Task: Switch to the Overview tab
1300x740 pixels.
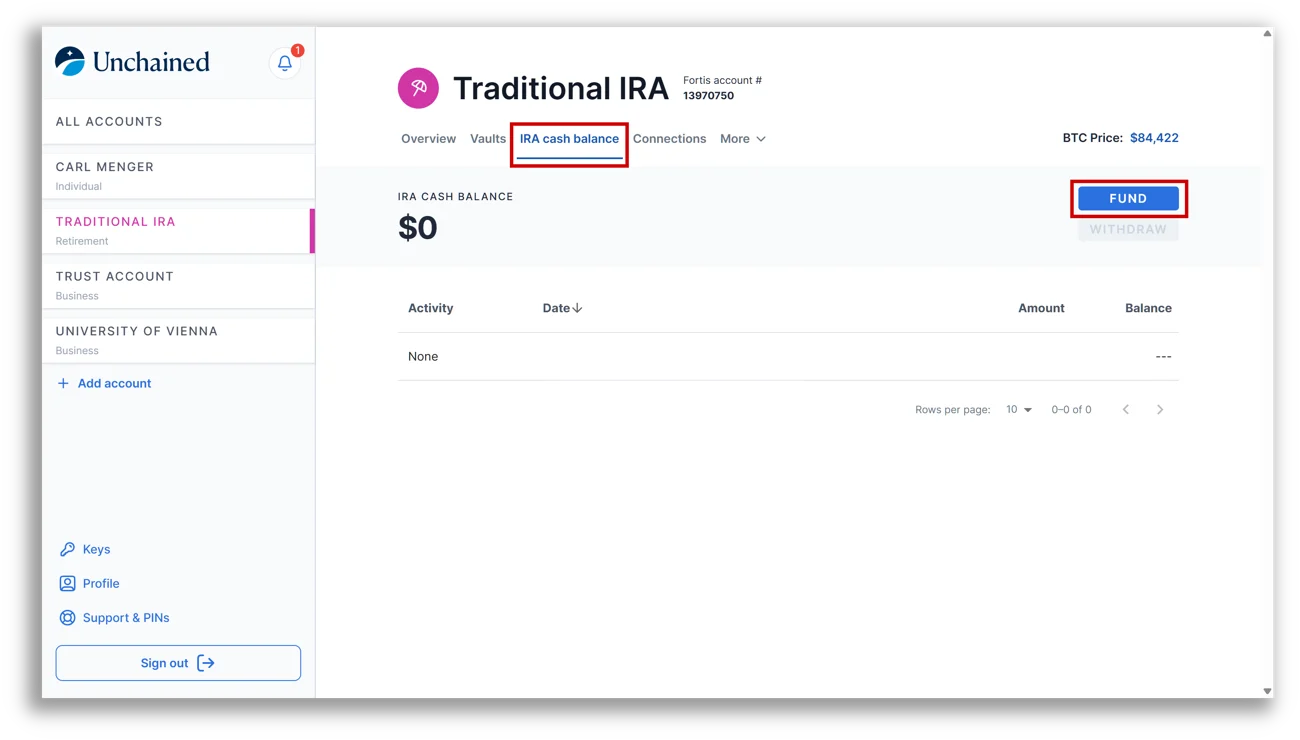Action: [x=428, y=139]
